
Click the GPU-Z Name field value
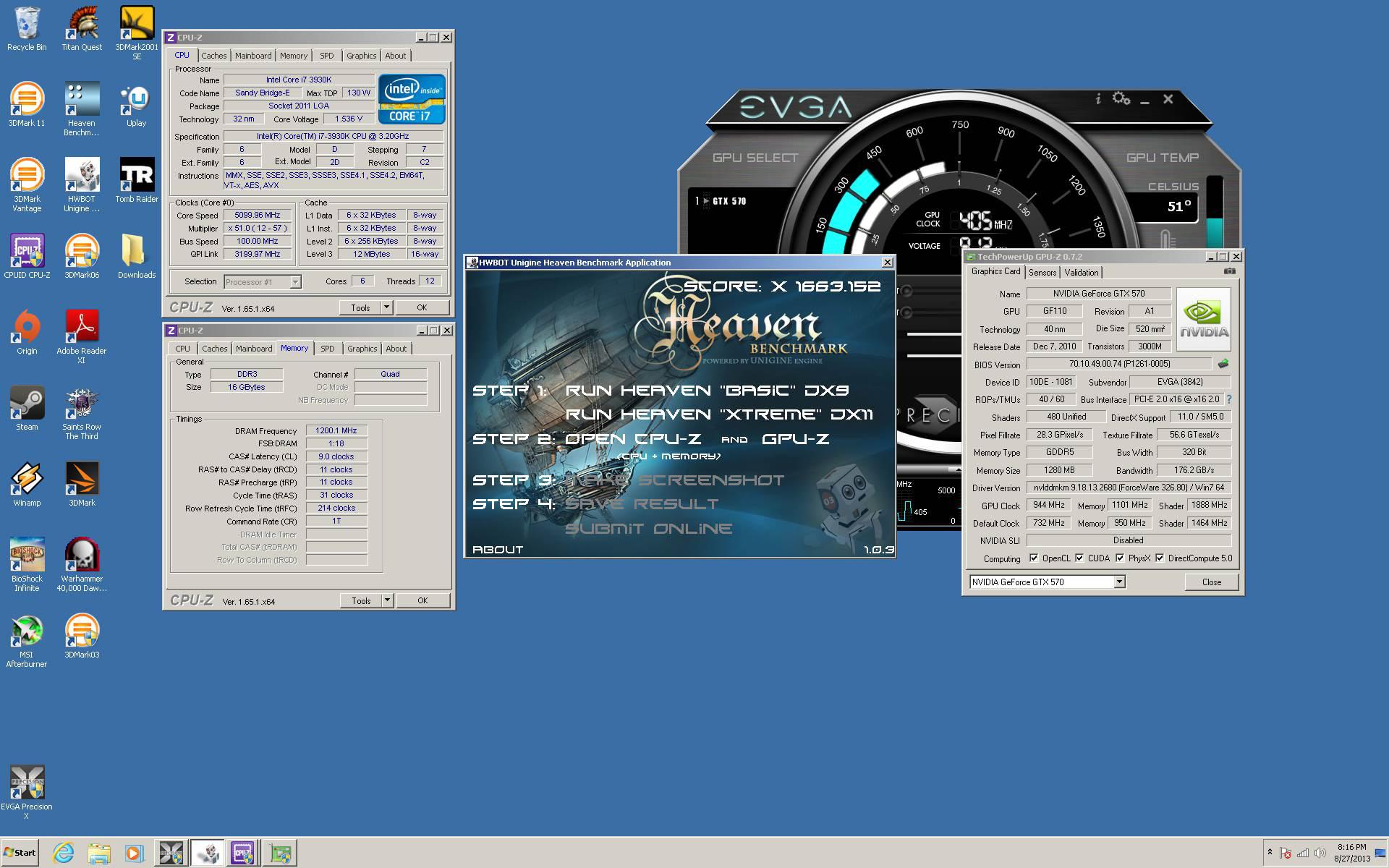click(1098, 294)
